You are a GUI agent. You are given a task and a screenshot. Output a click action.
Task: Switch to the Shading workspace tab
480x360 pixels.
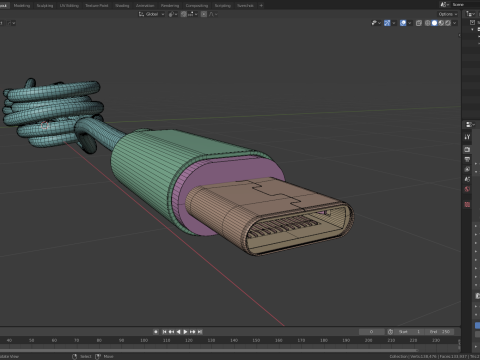tap(122, 5)
